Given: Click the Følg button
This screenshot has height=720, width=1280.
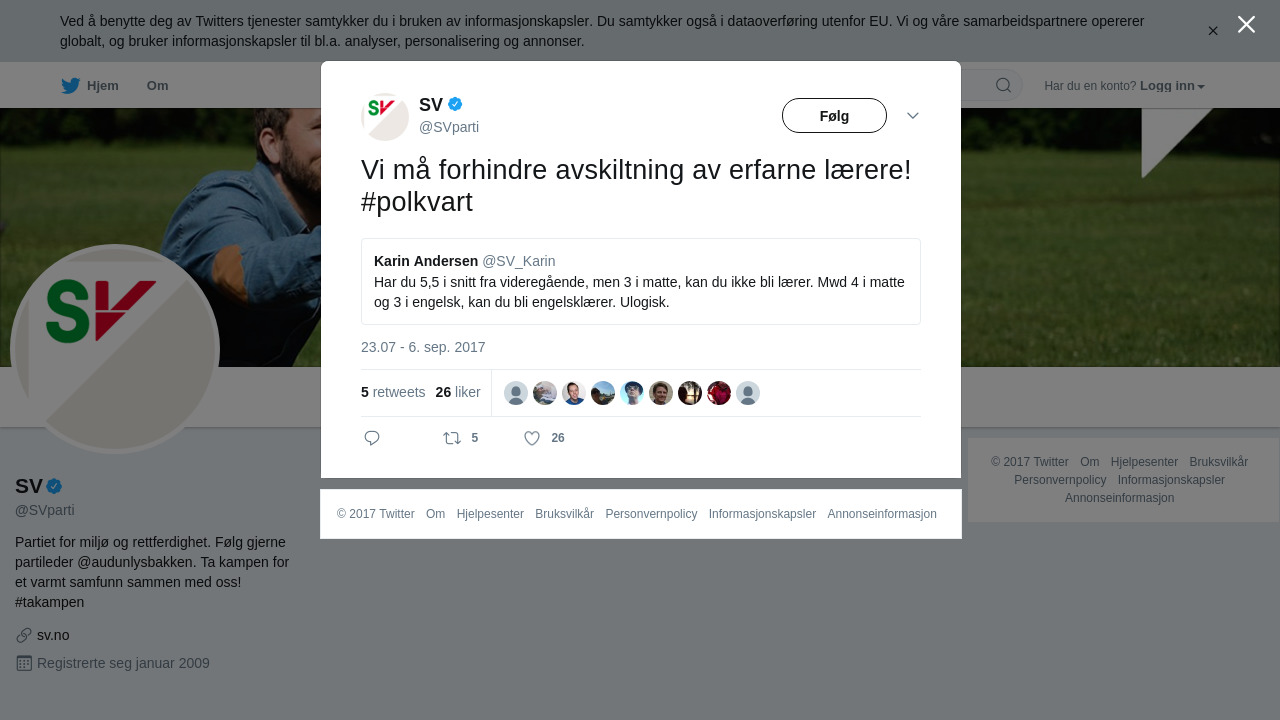Looking at the screenshot, I should (834, 115).
